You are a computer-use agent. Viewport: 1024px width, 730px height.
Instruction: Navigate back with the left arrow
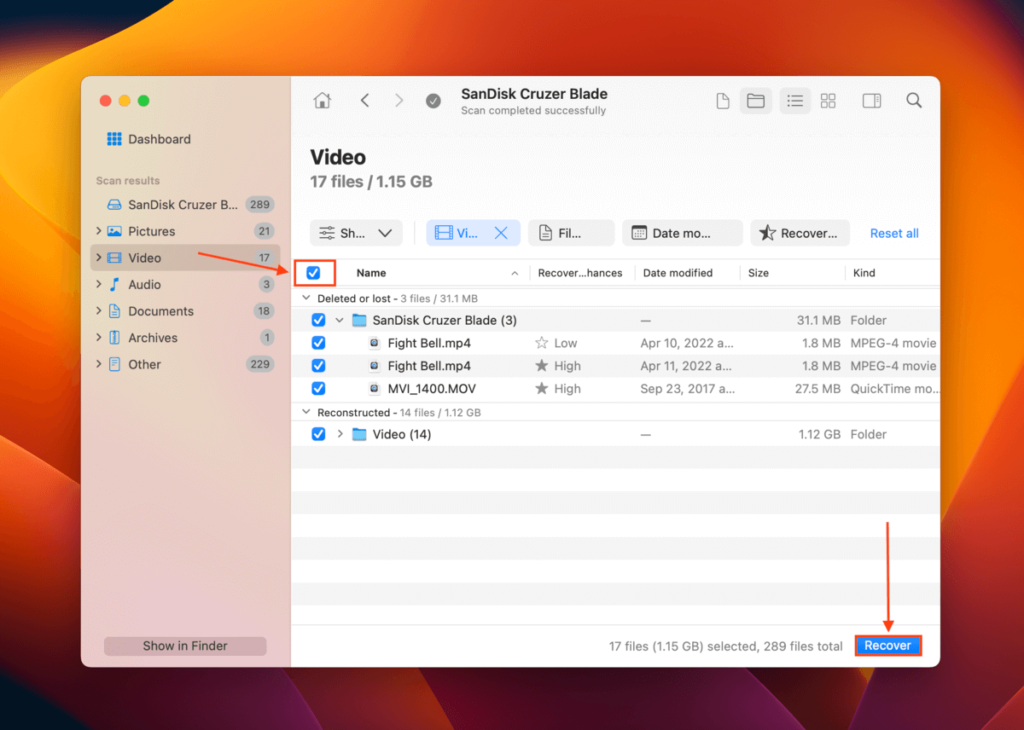(x=365, y=101)
